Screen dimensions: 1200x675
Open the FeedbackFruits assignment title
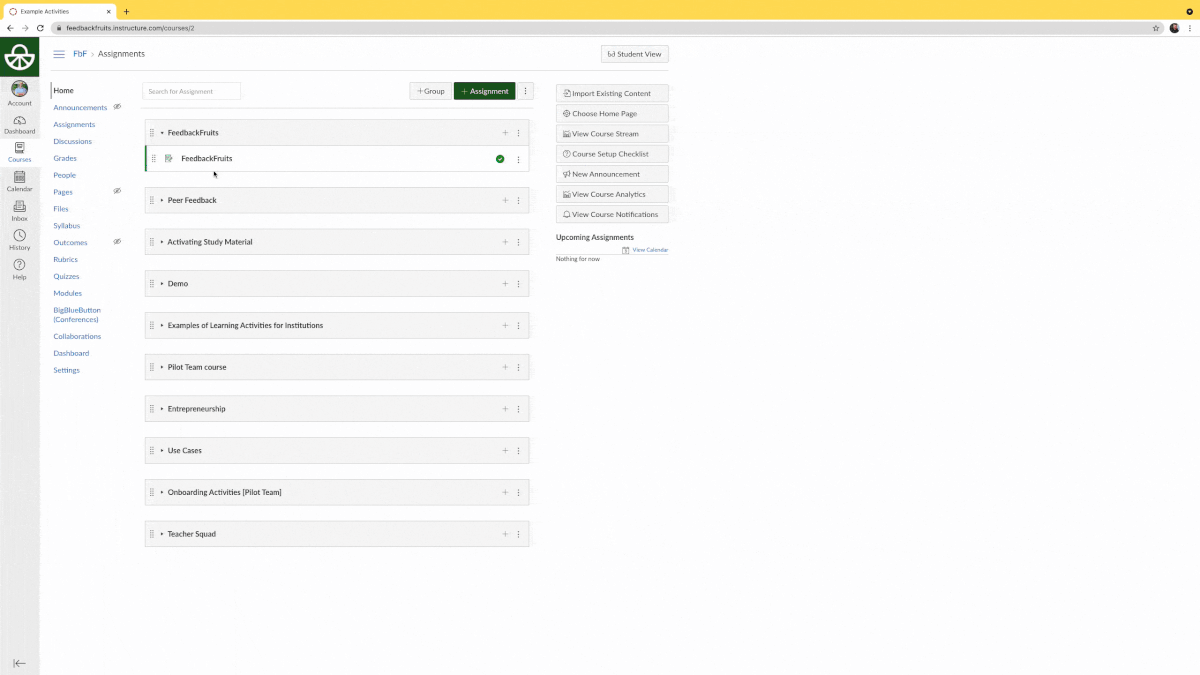pos(206,159)
